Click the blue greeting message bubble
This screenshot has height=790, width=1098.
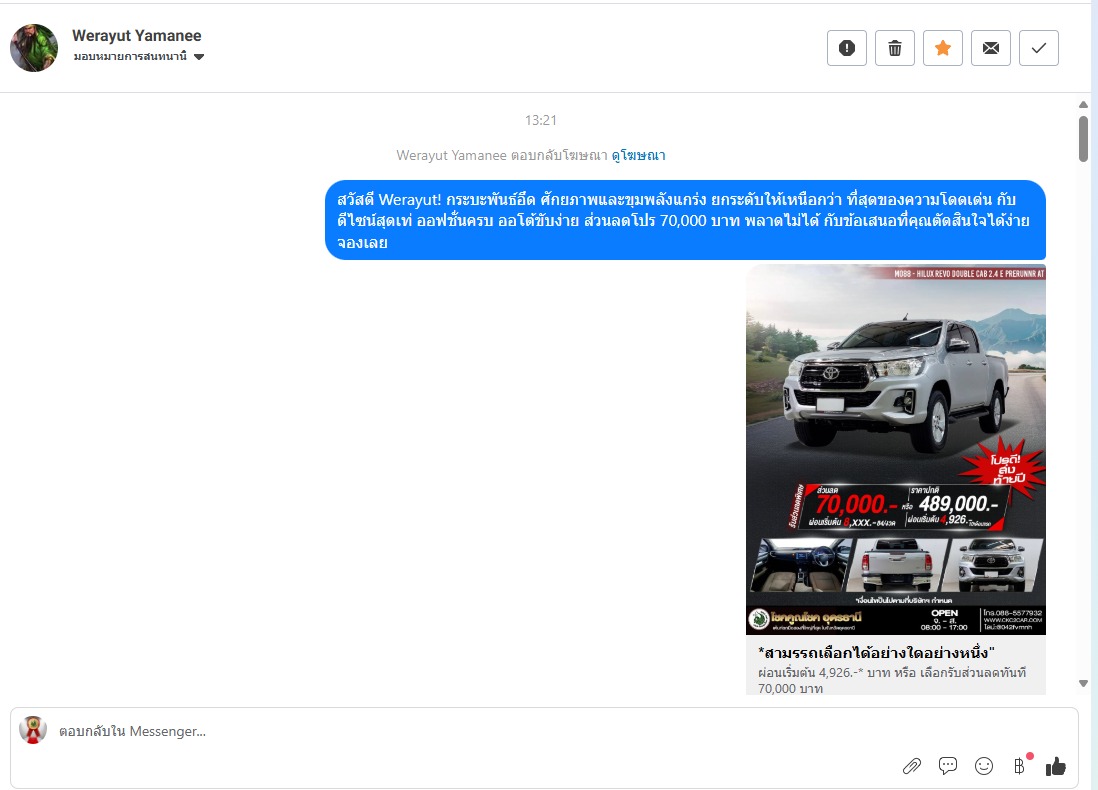pos(685,221)
